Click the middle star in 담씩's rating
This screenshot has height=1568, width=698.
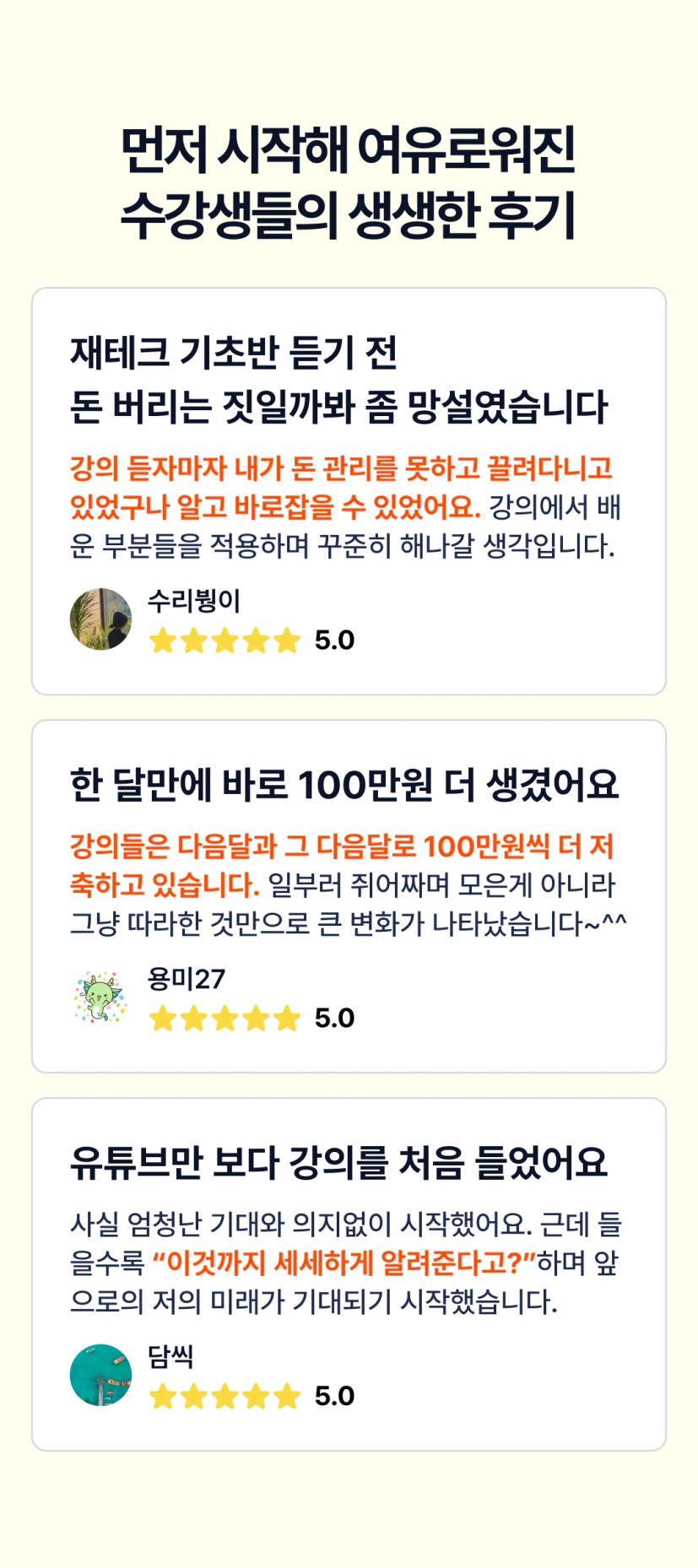[225, 1397]
